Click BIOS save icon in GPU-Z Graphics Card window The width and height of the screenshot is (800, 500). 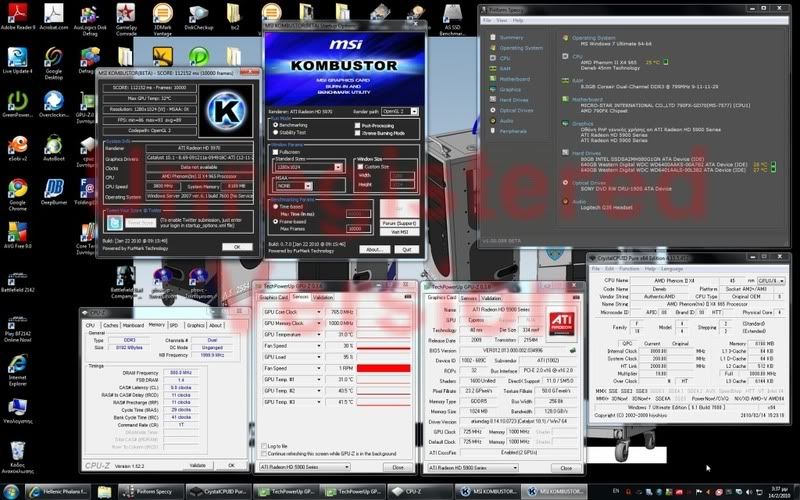pos(572,351)
